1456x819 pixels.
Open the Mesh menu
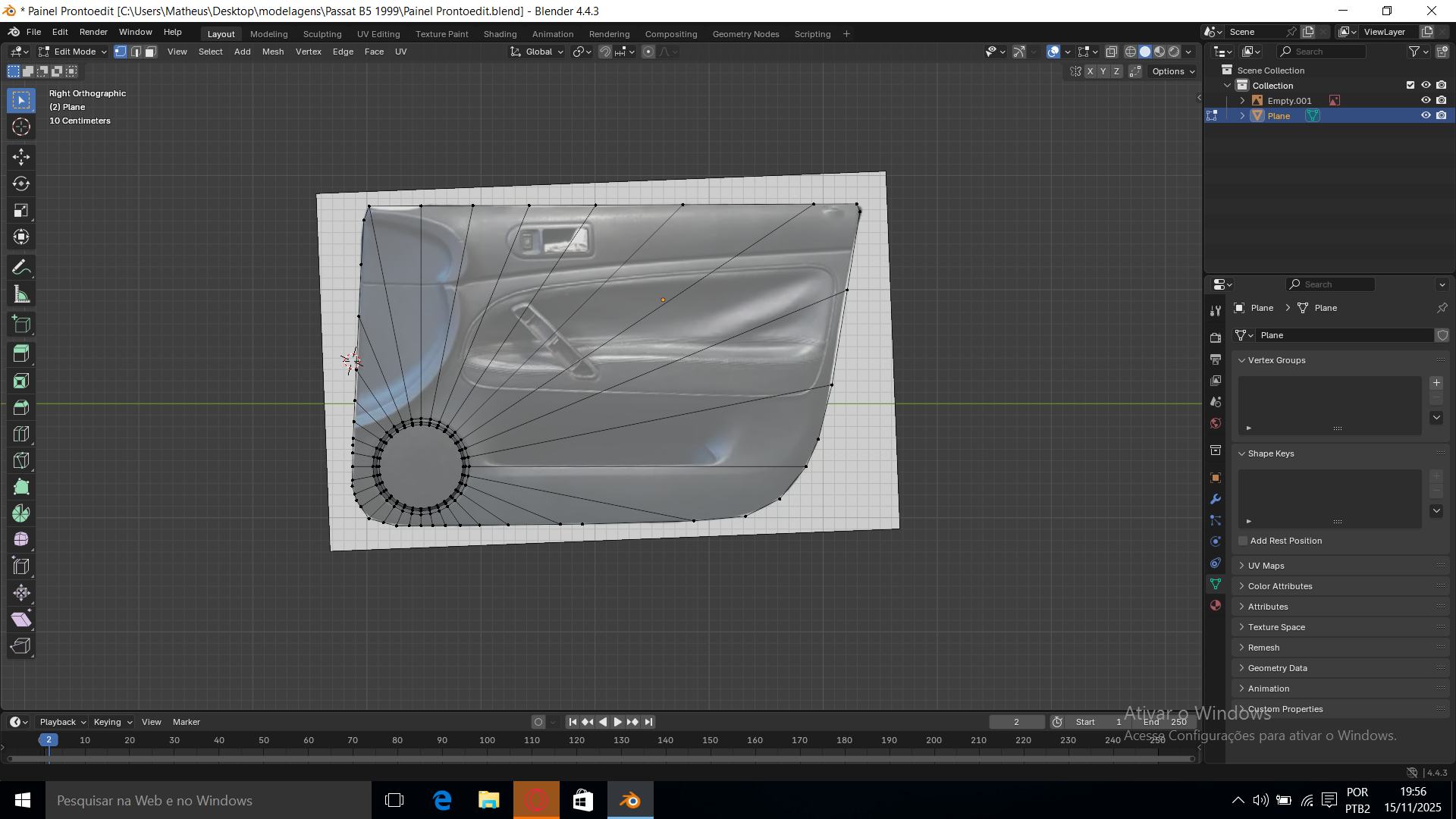click(272, 52)
